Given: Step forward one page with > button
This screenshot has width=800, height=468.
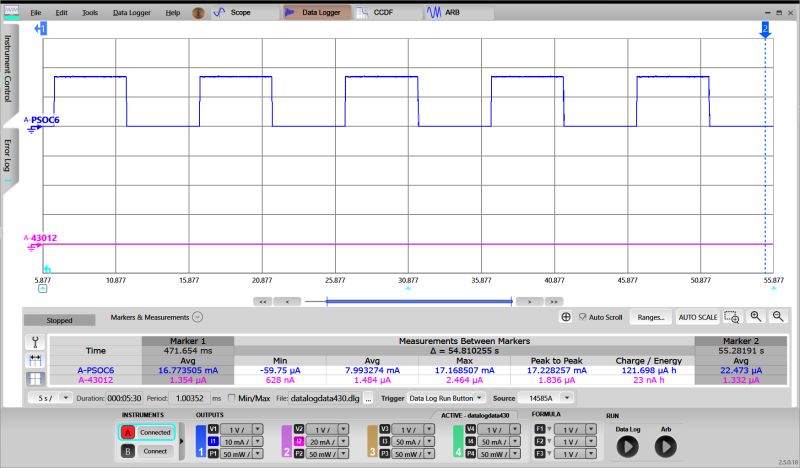Looking at the screenshot, I should pos(529,302).
